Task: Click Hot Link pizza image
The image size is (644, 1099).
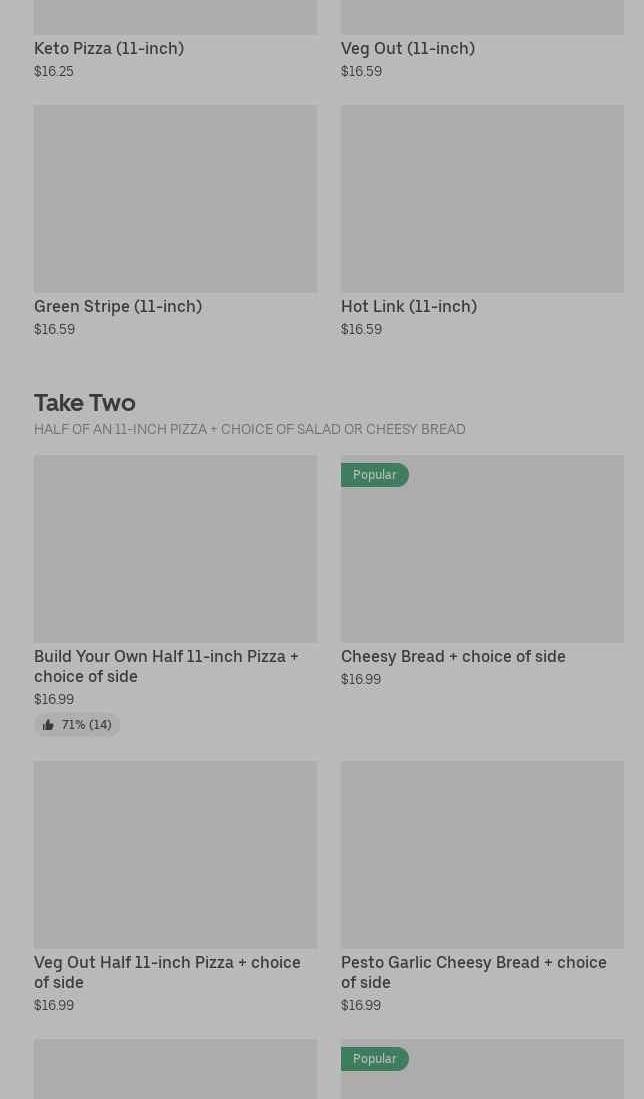Action: (x=482, y=199)
